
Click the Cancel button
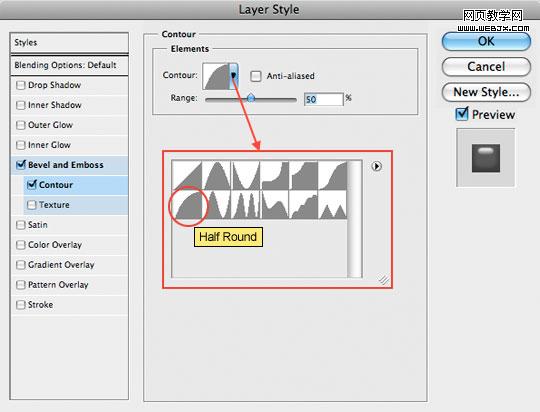tap(486, 66)
